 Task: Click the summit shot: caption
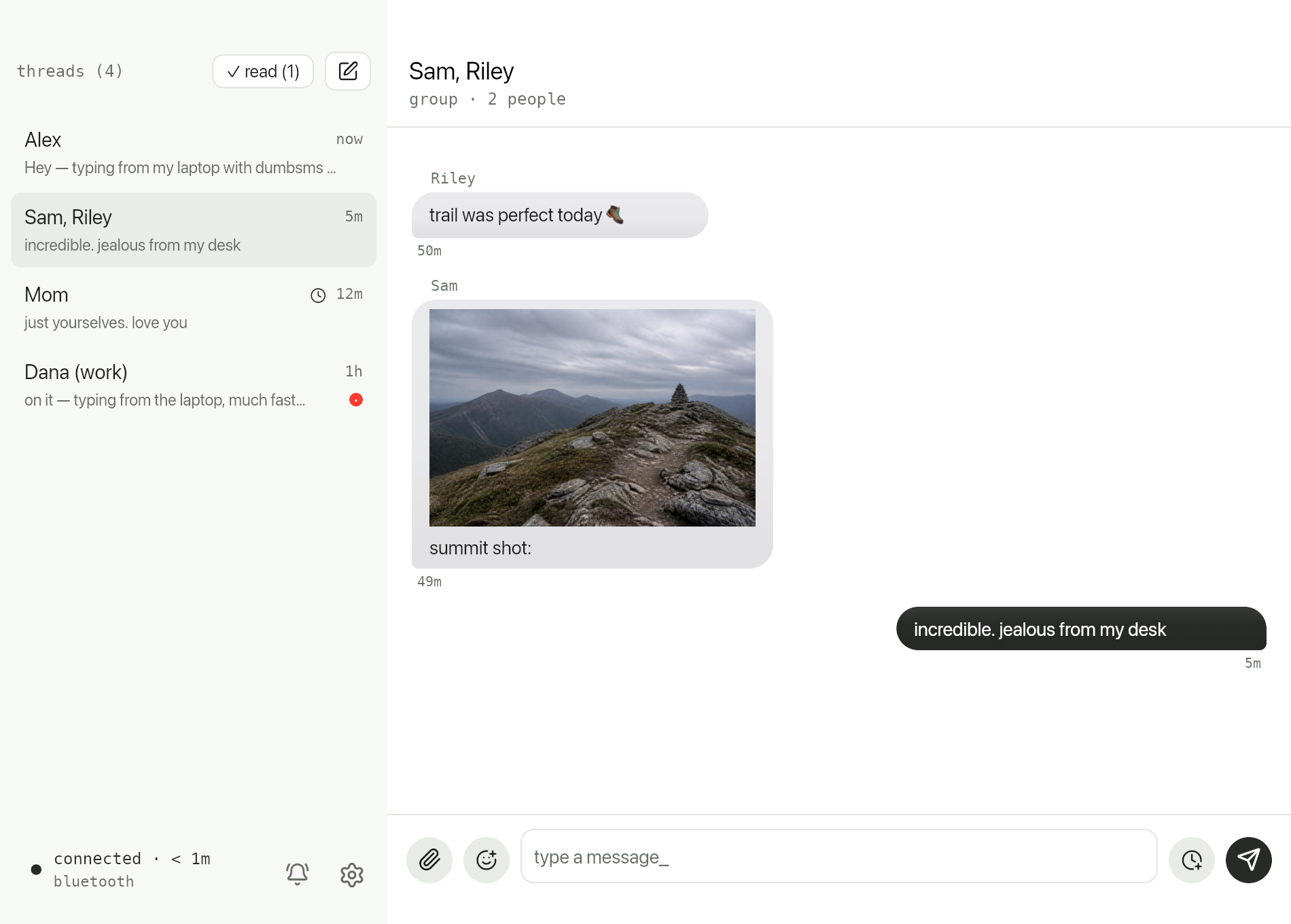[x=480, y=548]
